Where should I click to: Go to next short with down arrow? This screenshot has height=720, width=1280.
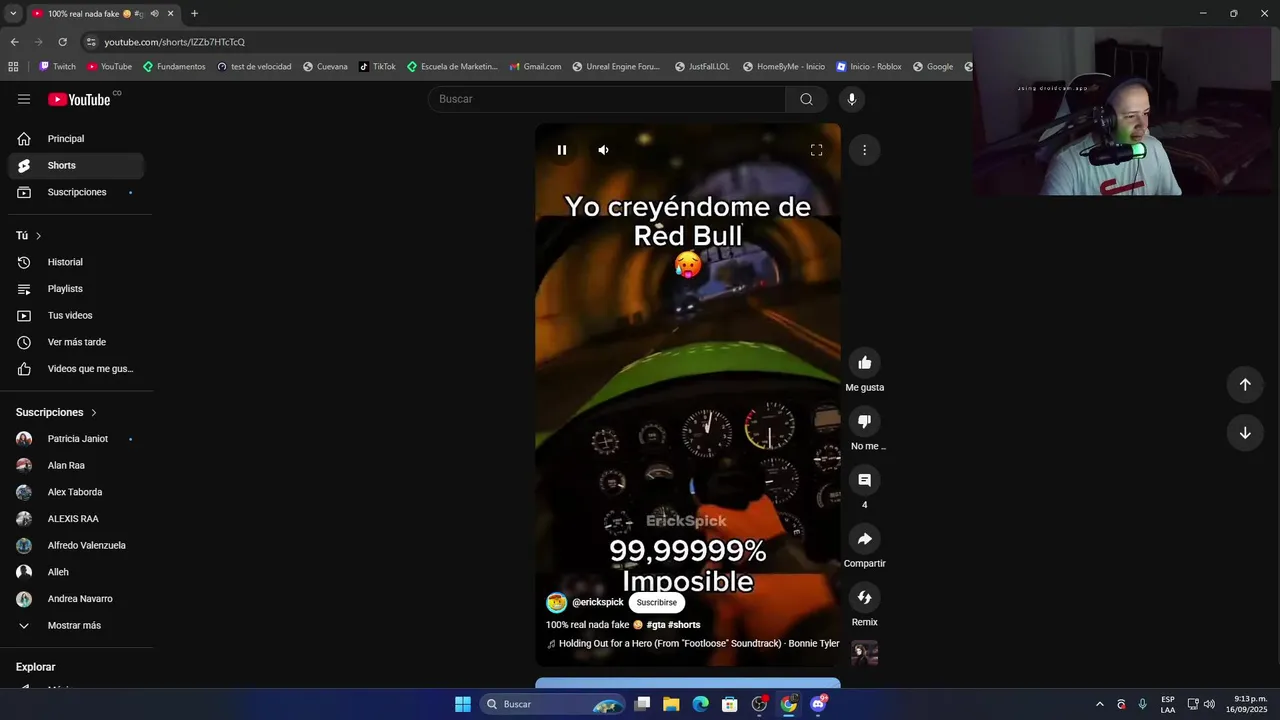coord(1245,433)
